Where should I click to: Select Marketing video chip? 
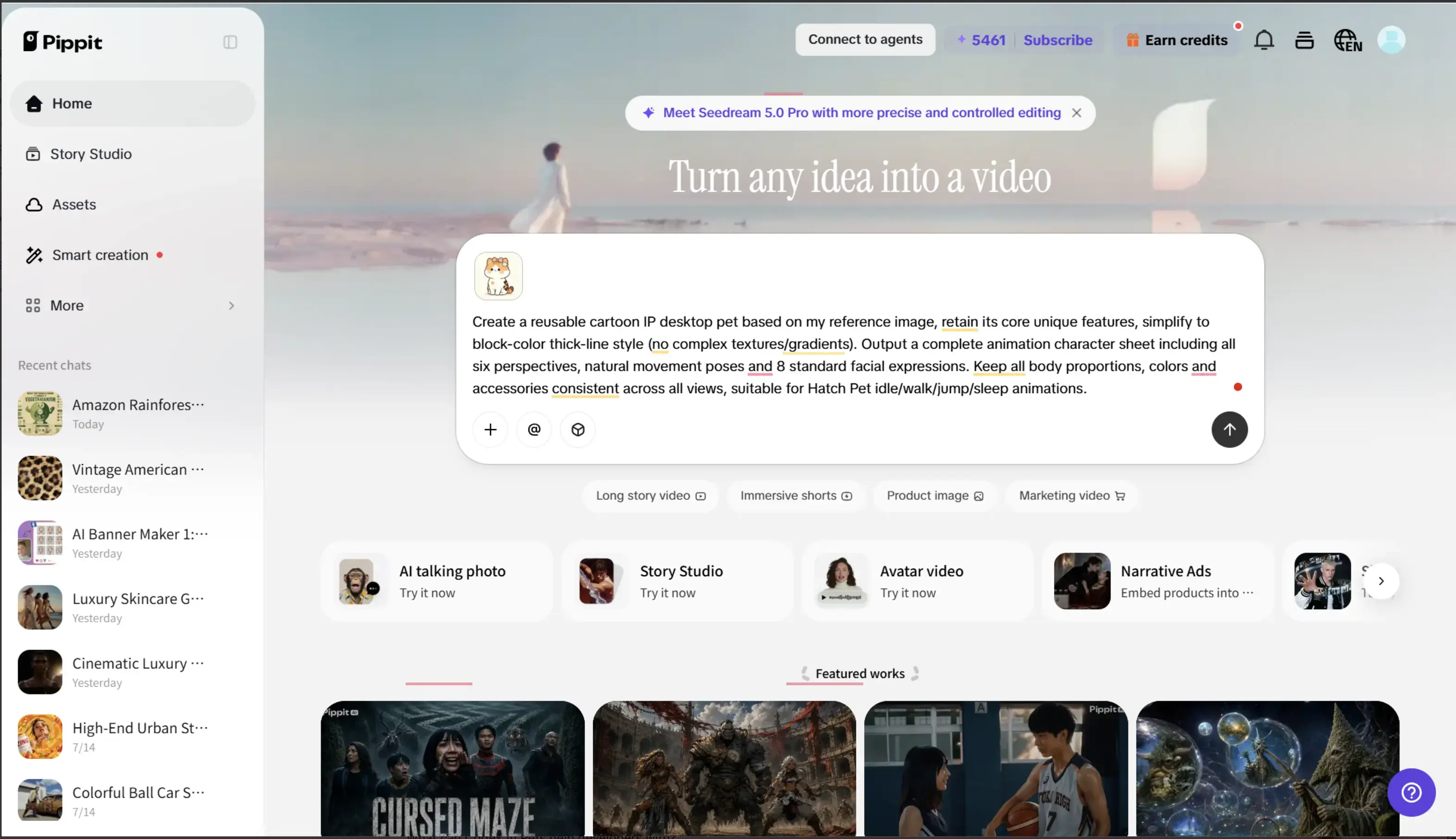point(1072,495)
